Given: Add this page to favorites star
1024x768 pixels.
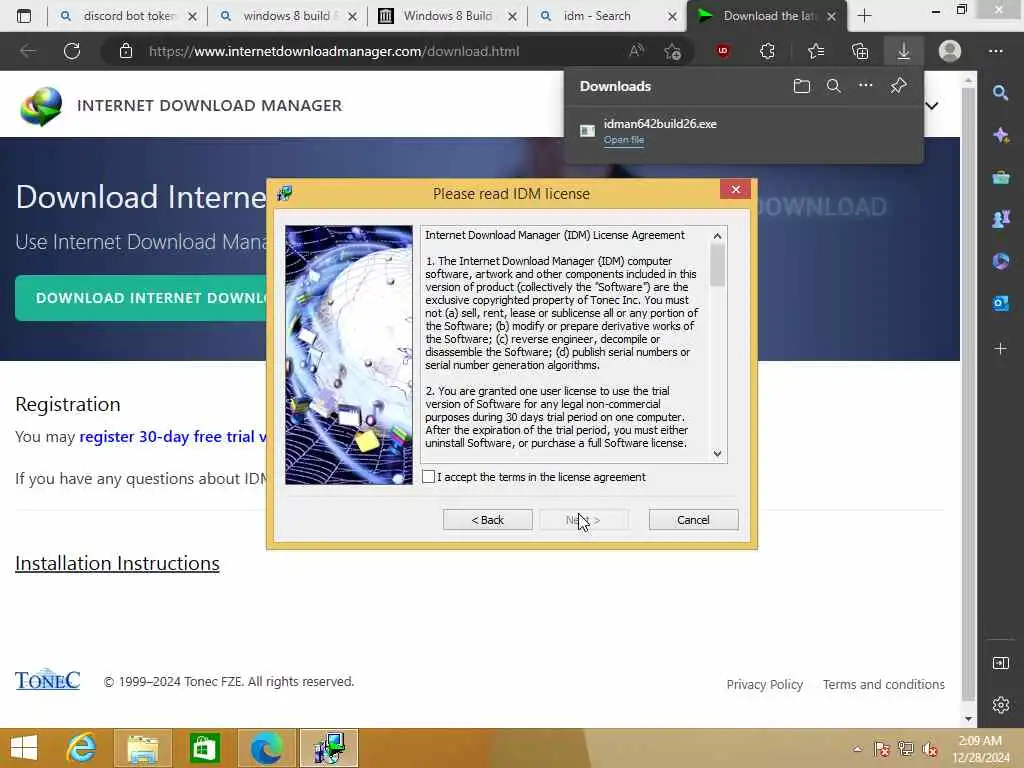Looking at the screenshot, I should coord(673,51).
